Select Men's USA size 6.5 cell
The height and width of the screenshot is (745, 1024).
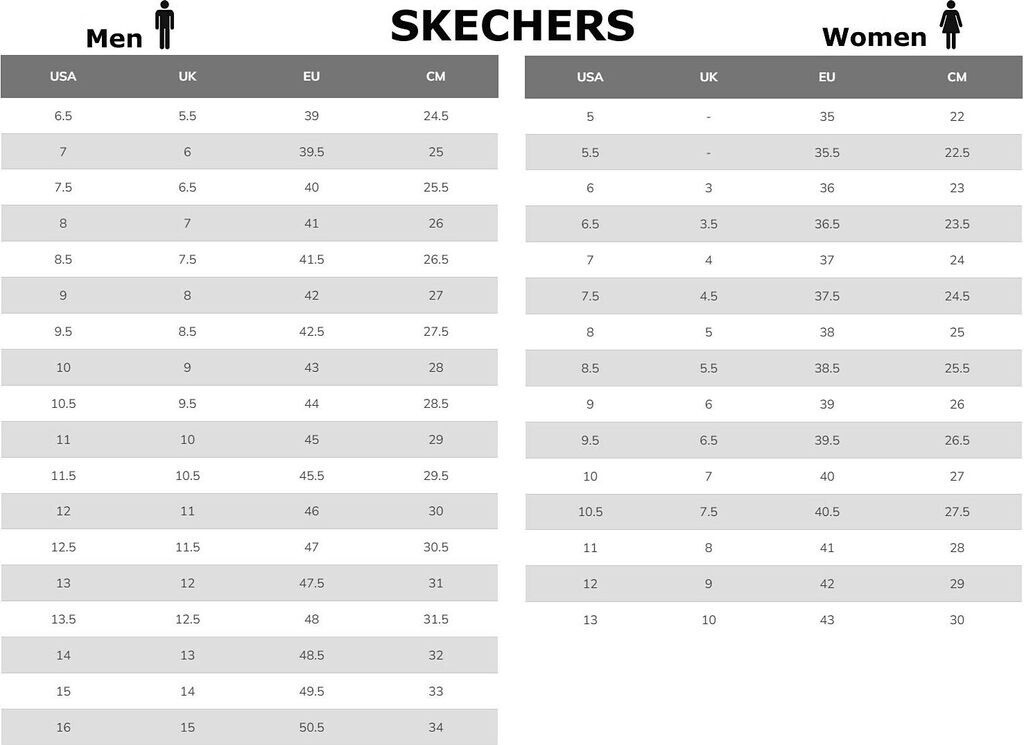pyautogui.click(x=63, y=116)
